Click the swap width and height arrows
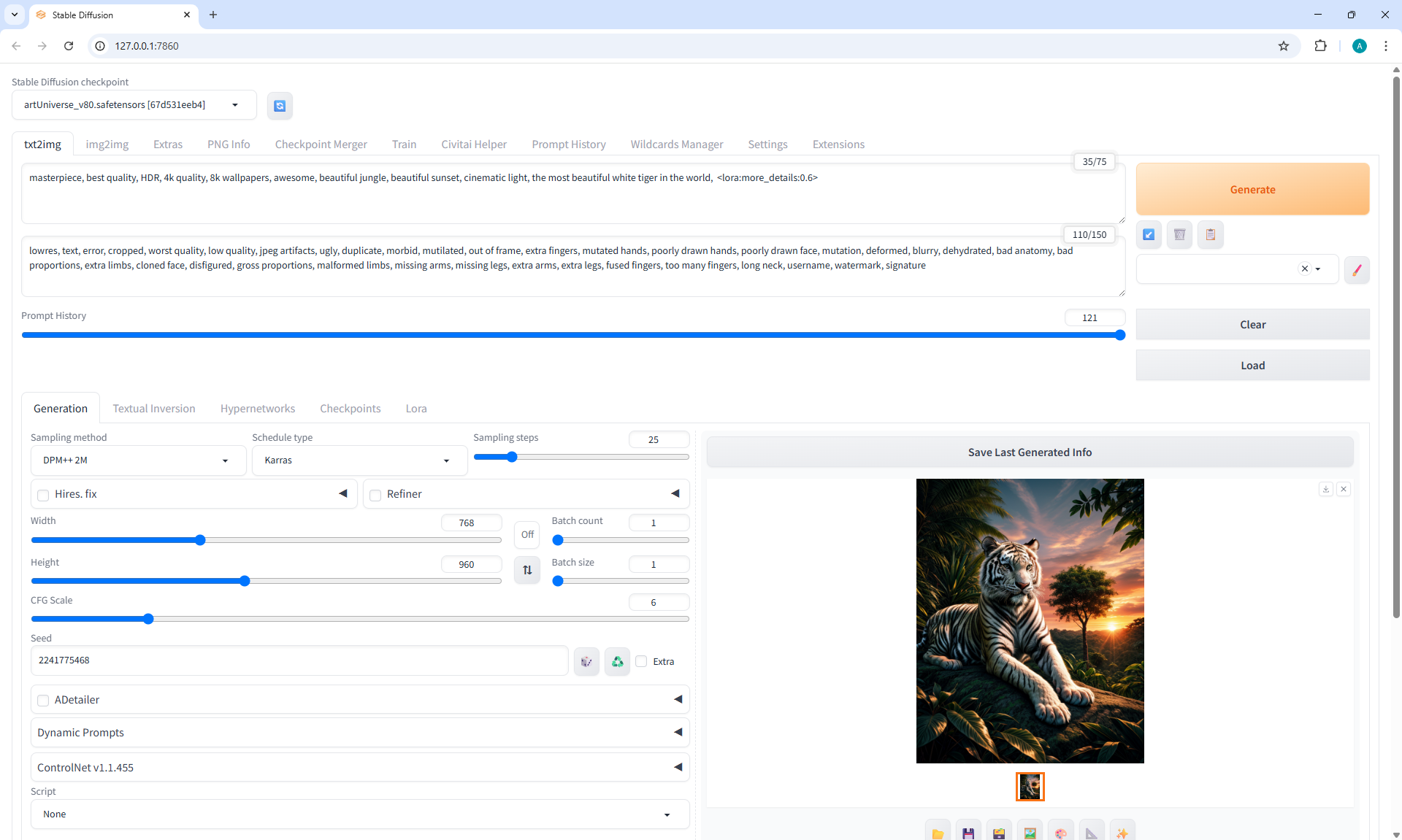 click(x=527, y=570)
